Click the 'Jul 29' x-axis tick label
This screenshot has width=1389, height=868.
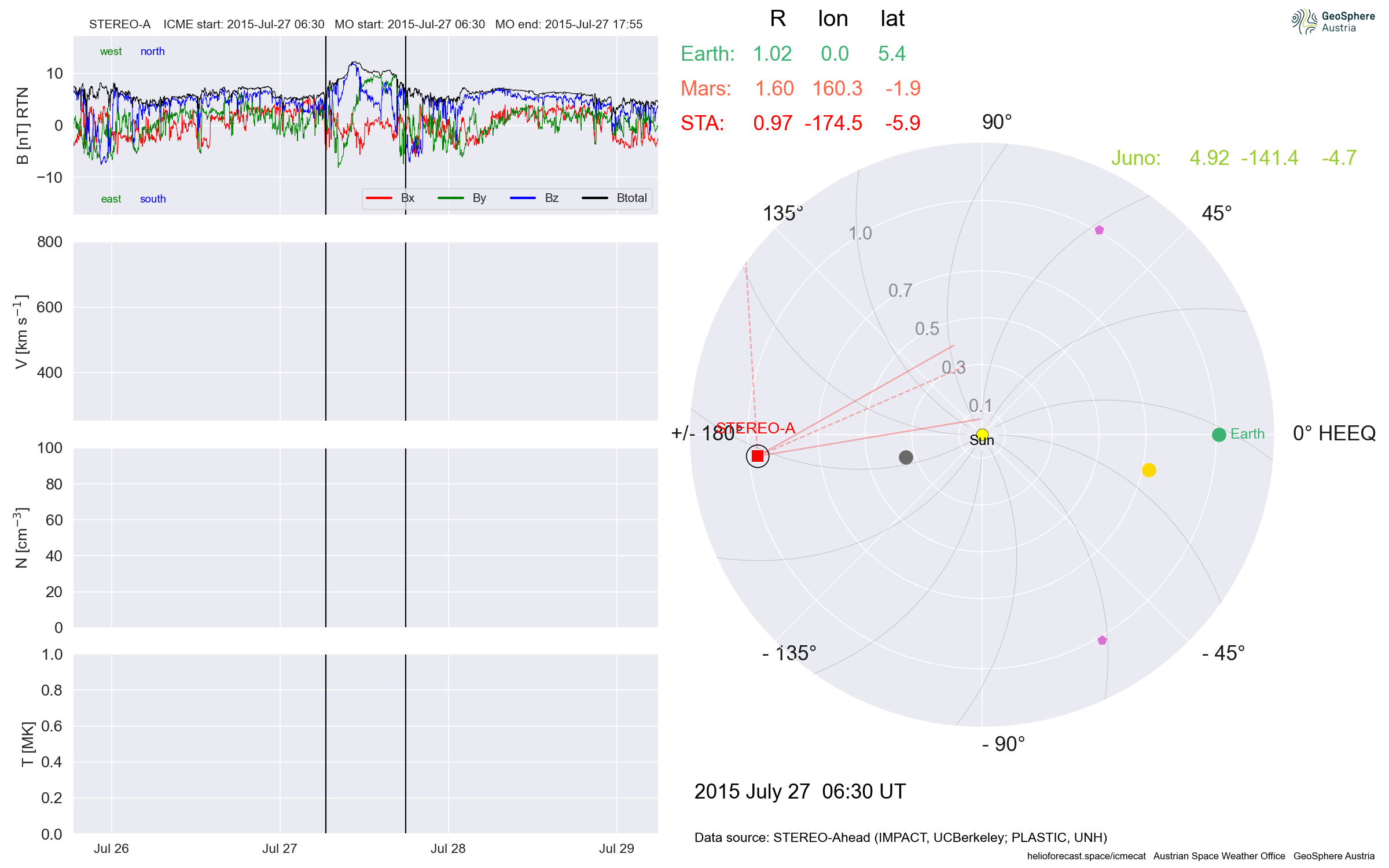(x=616, y=849)
